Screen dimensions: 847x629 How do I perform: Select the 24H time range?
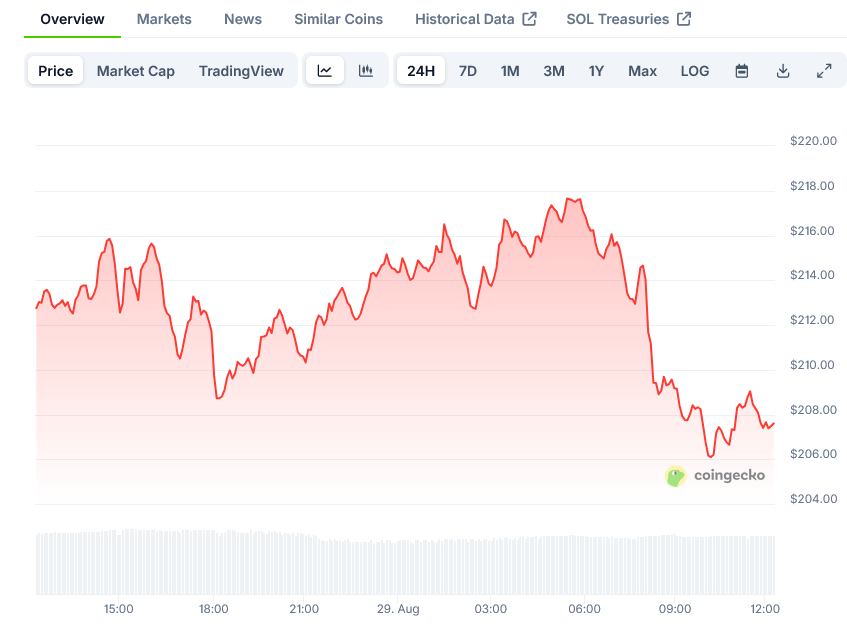click(x=421, y=71)
